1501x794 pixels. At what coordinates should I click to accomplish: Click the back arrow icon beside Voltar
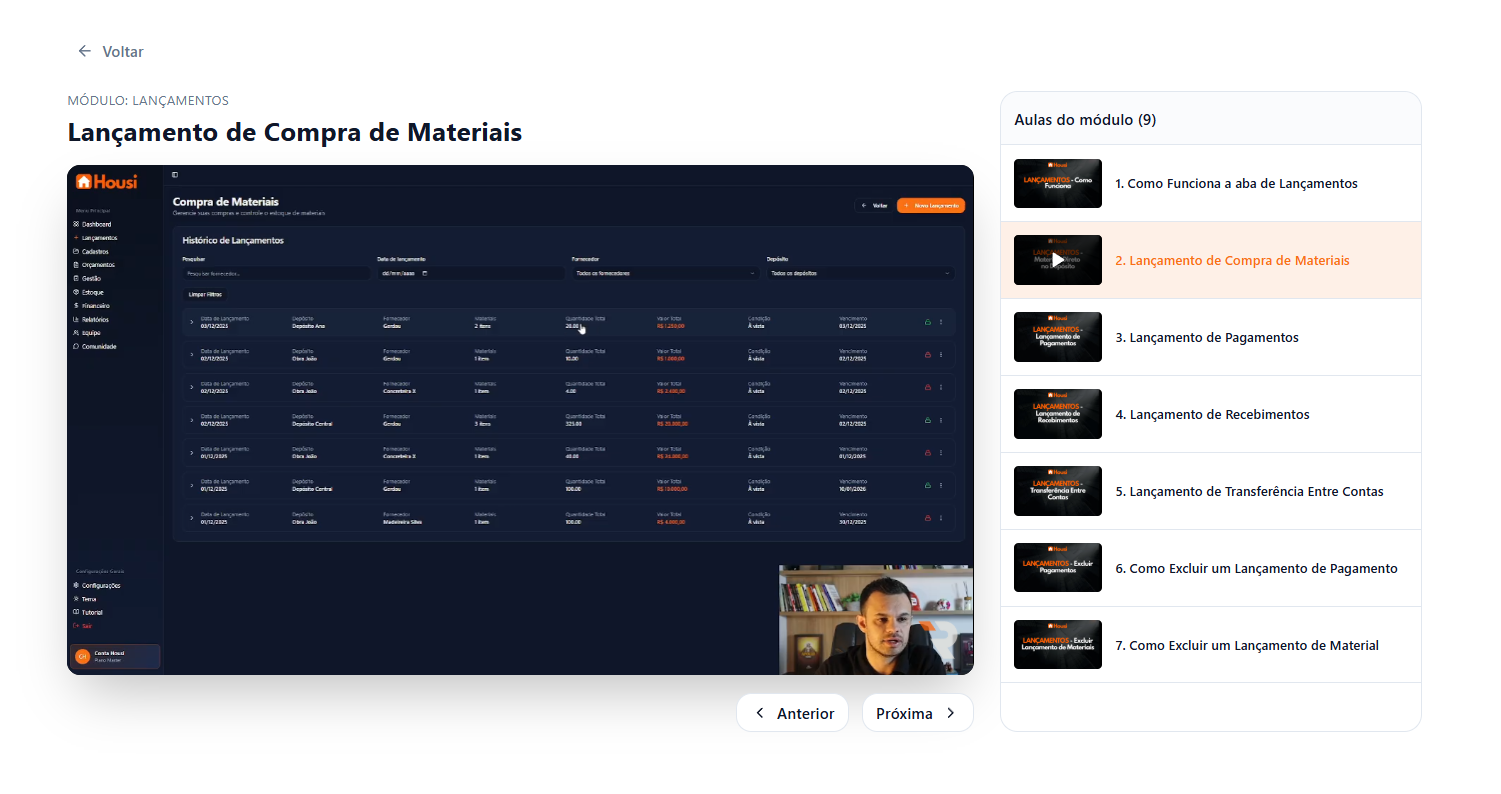(85, 51)
